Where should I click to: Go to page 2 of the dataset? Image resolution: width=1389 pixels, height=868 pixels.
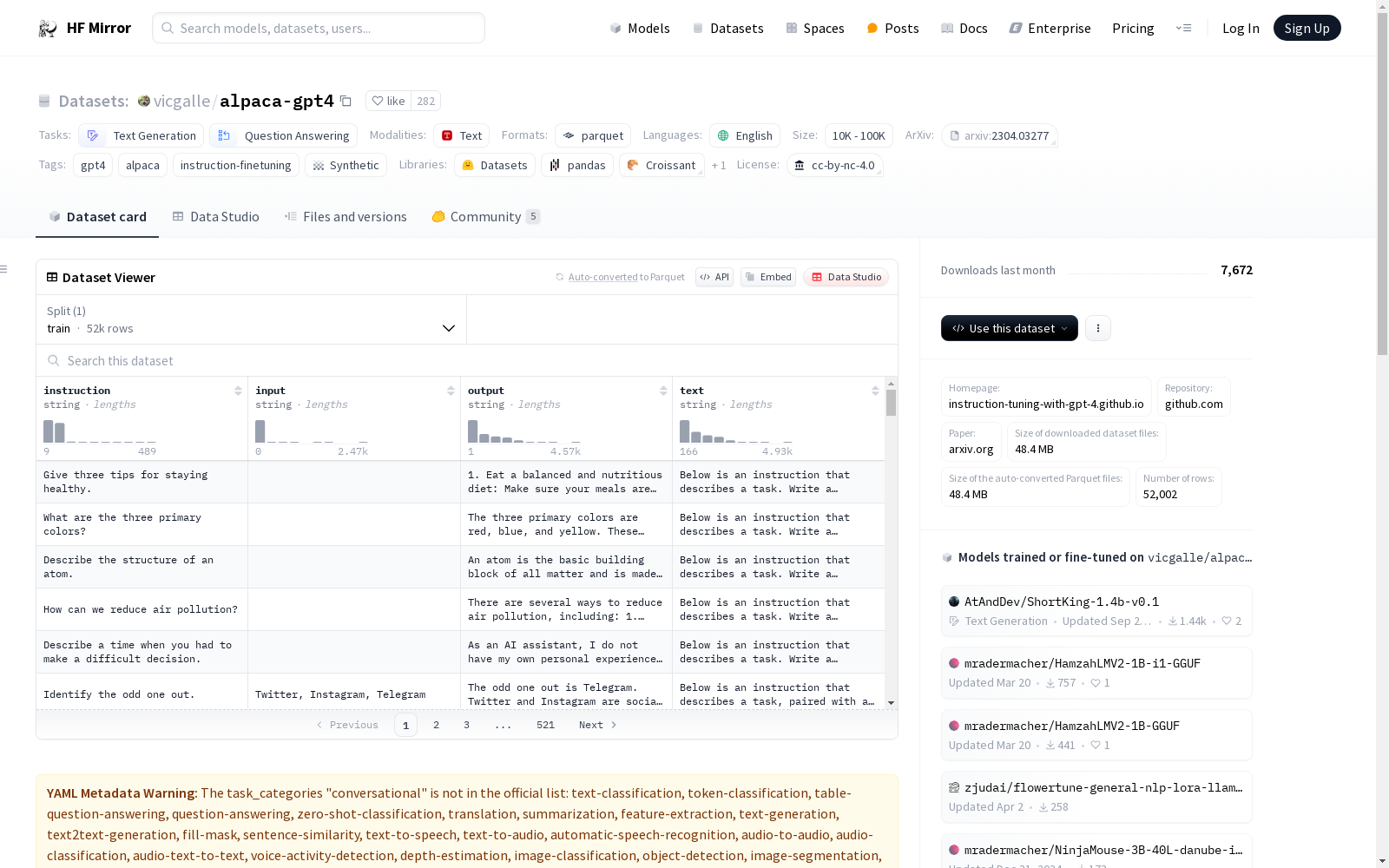point(436,725)
